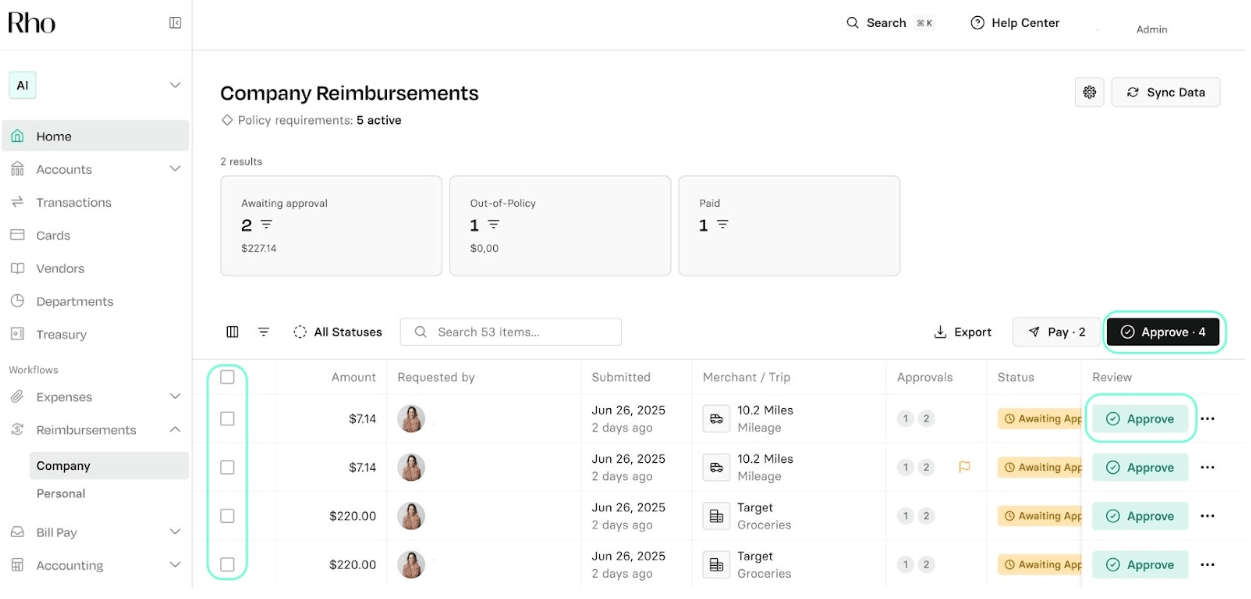Toggle the select-all checkbox in the table header
The width and height of the screenshot is (1251, 599).
coord(227,377)
